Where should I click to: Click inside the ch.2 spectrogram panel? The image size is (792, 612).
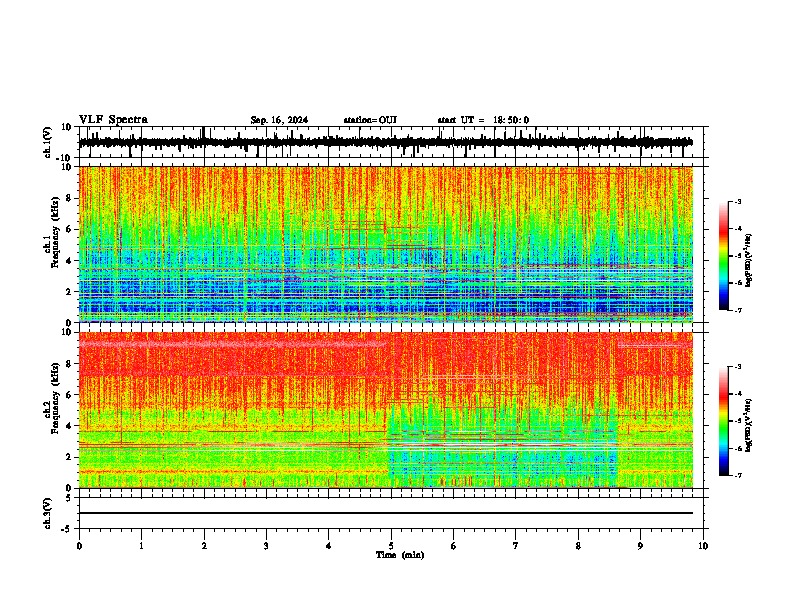pos(385,410)
